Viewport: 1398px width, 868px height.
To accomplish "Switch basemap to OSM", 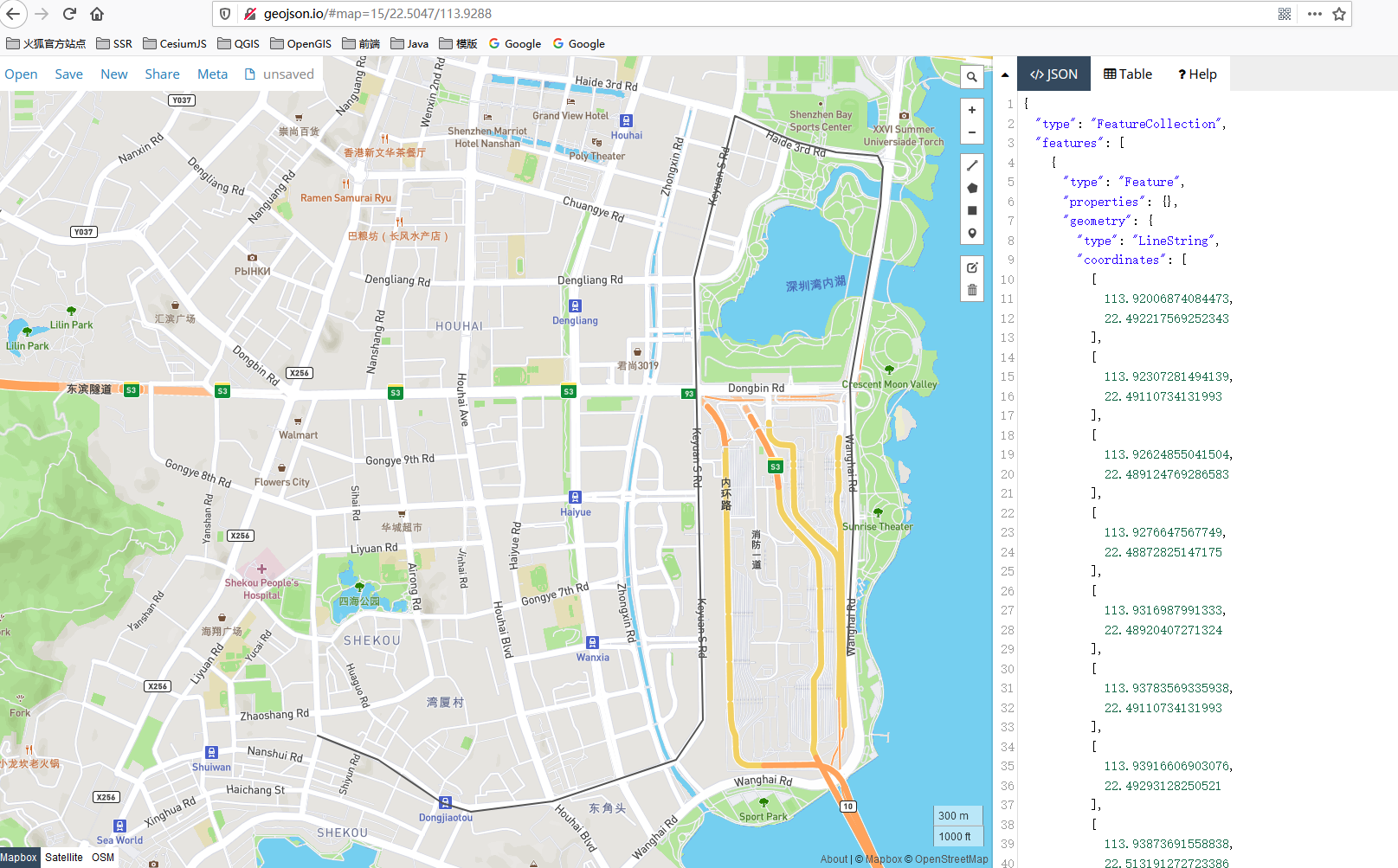I will (103, 858).
